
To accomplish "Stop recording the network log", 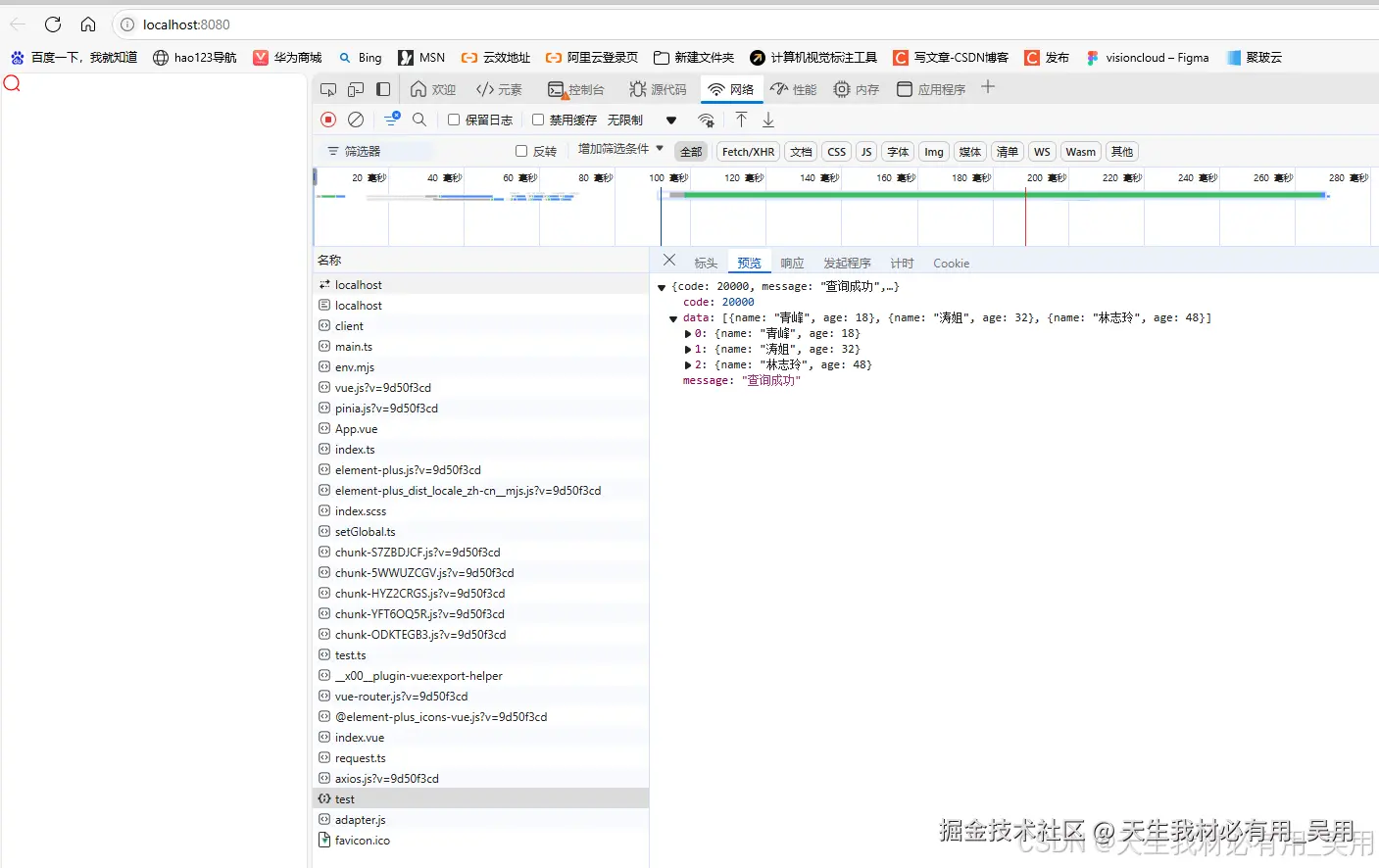I will point(327,119).
